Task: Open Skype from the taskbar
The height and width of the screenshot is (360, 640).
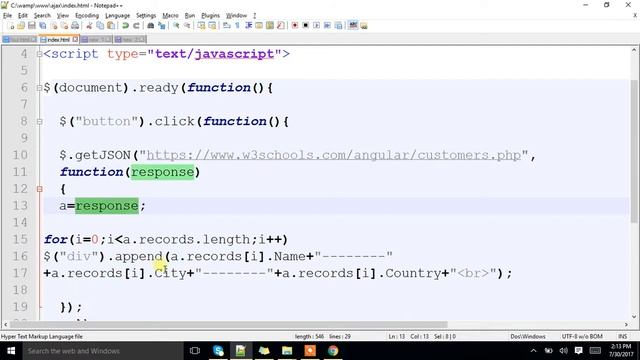Action: coord(218,351)
